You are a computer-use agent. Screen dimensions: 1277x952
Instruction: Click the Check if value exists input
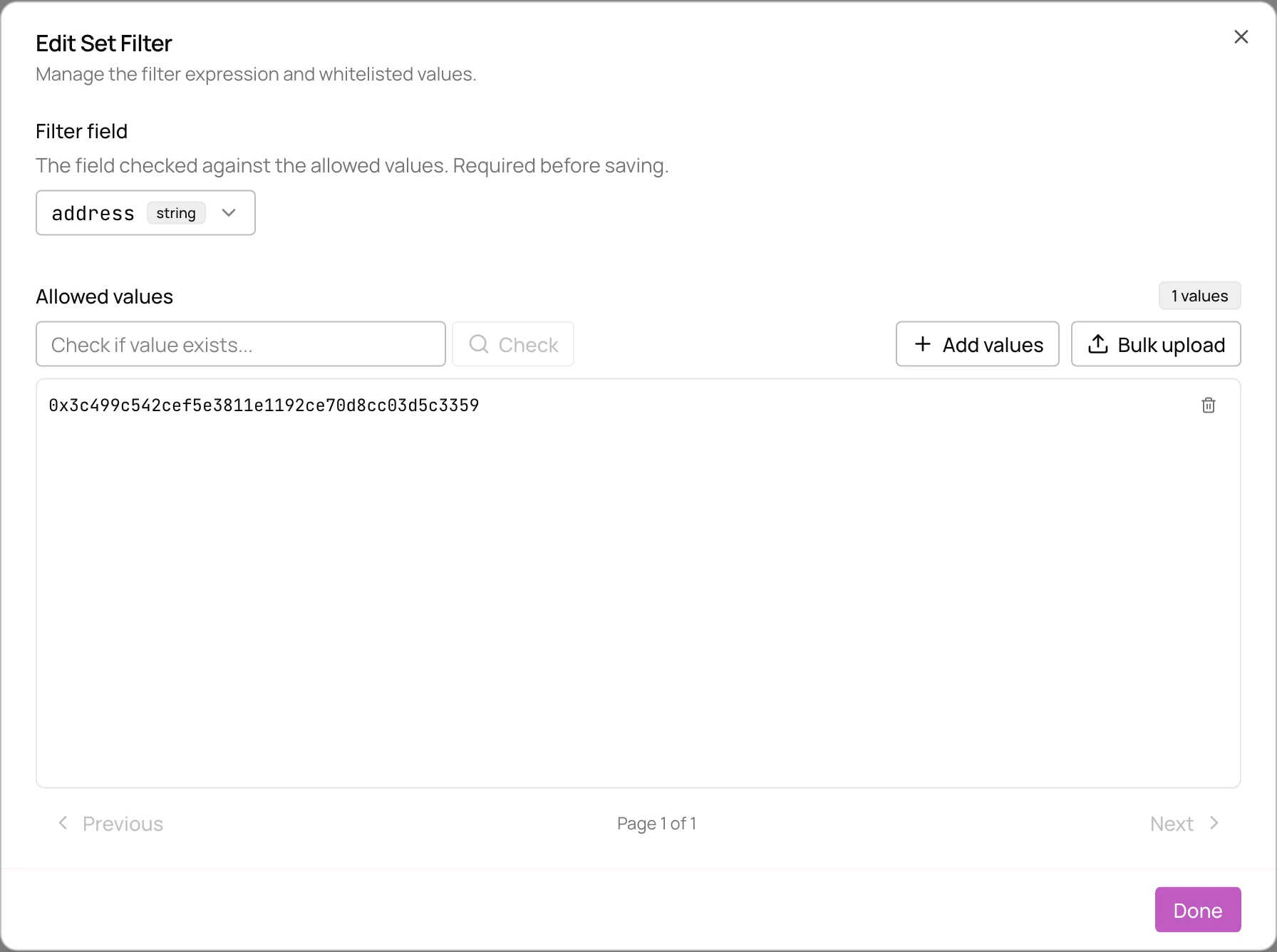[241, 344]
